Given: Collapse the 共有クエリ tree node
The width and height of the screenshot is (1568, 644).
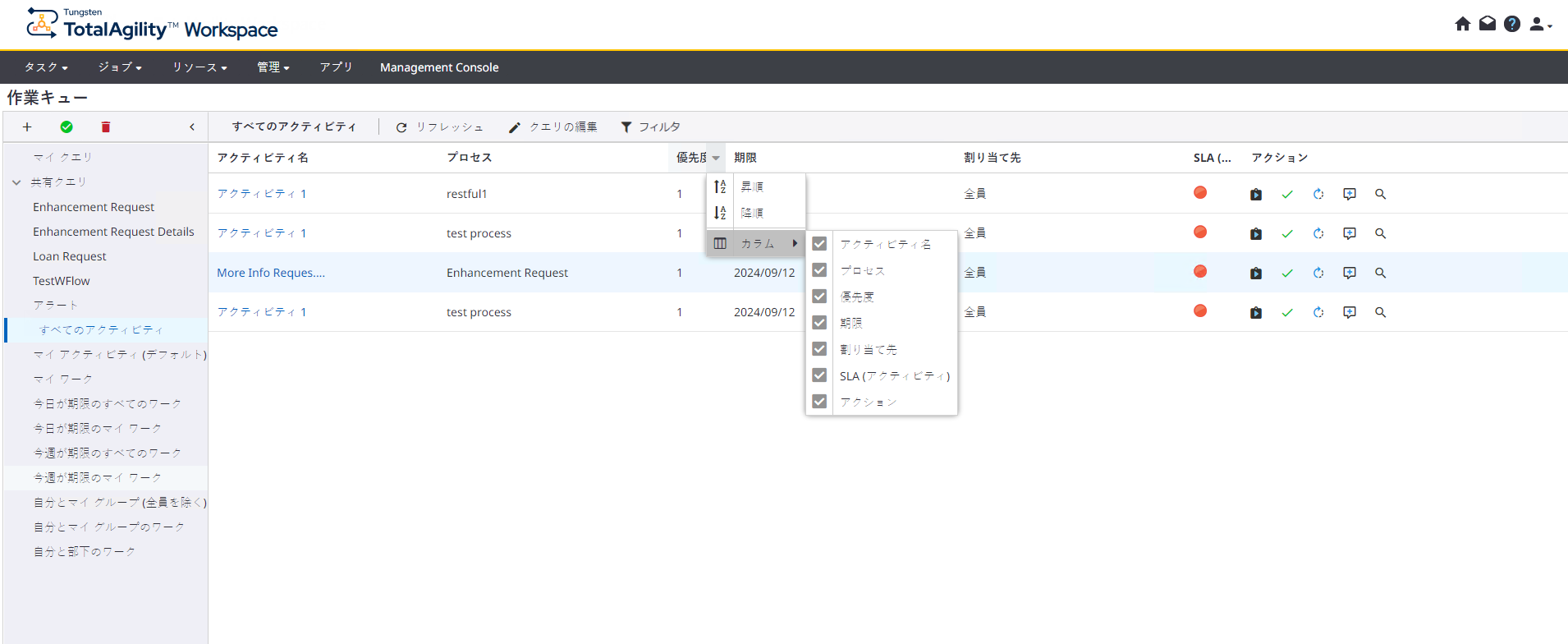Looking at the screenshot, I should [x=16, y=182].
